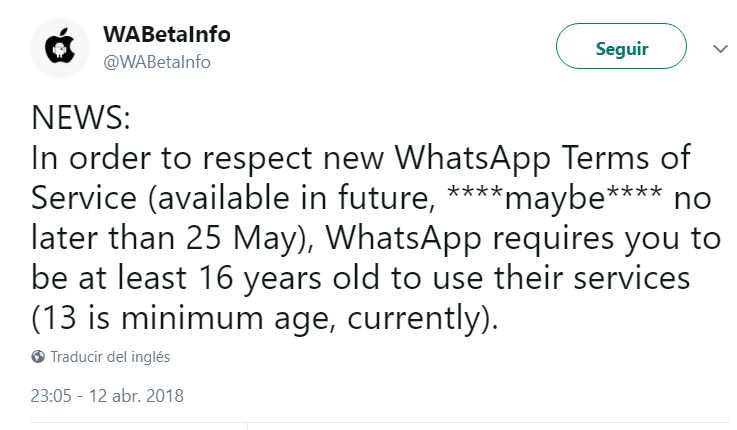Image resolution: width=737 pixels, height=430 pixels.
Task: Click the globe translate icon
Action: click(38, 356)
